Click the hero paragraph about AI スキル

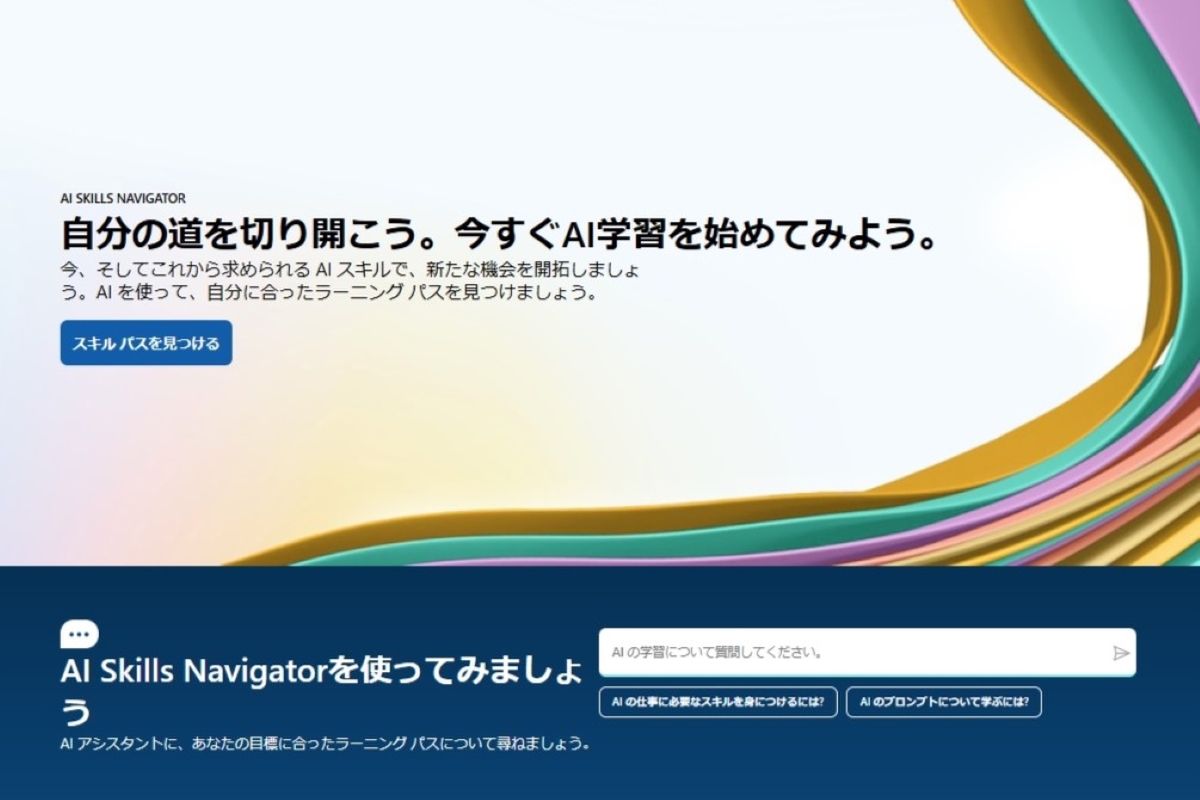(x=349, y=282)
